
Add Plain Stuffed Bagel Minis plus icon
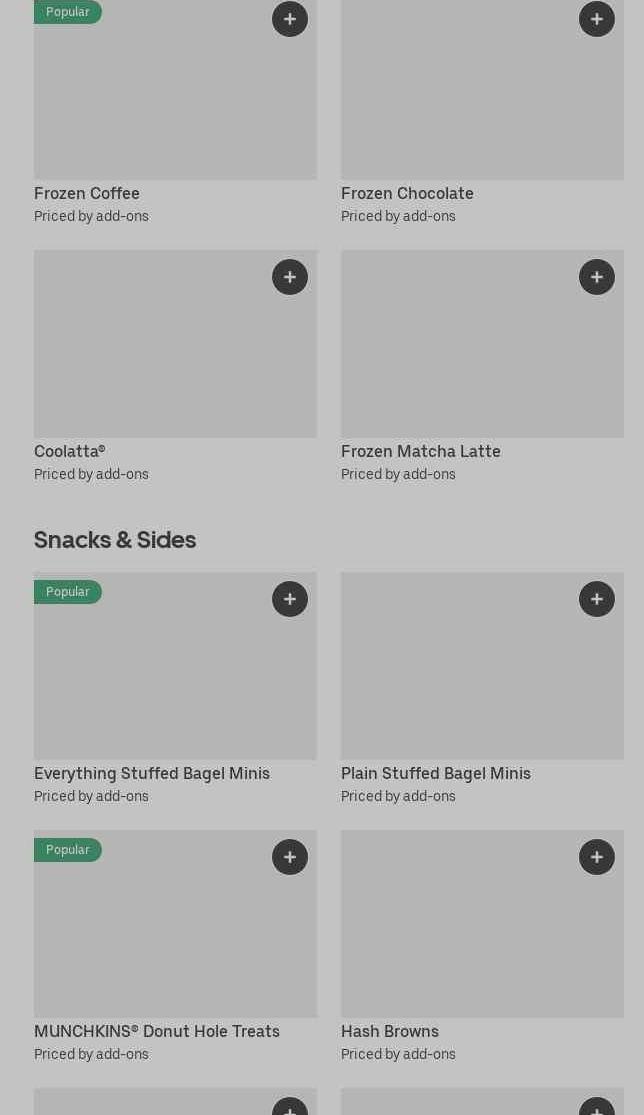click(597, 599)
